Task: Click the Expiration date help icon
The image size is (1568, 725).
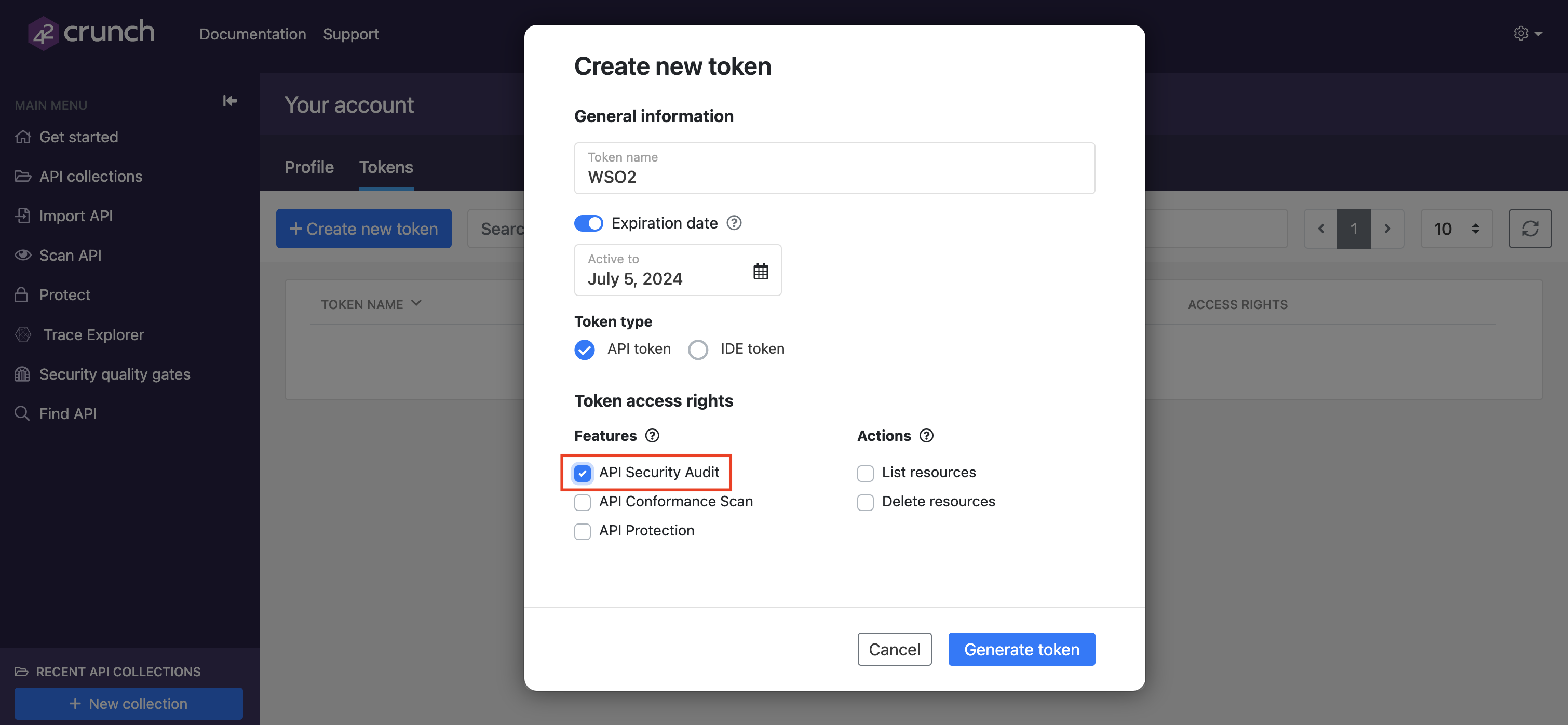Action: pos(734,223)
